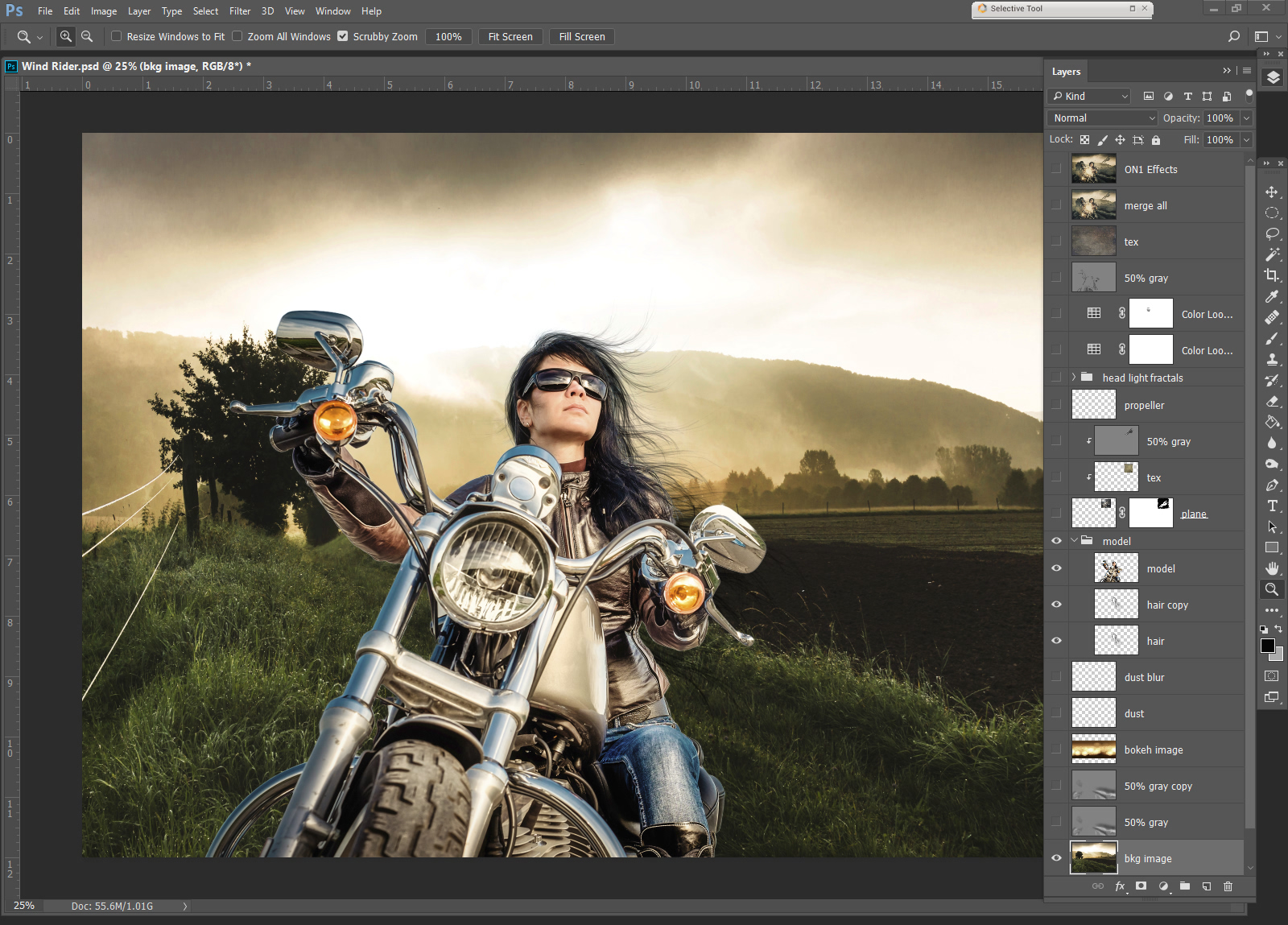Hide the hair copy layer
Viewport: 1288px width, 925px height.
coord(1056,605)
